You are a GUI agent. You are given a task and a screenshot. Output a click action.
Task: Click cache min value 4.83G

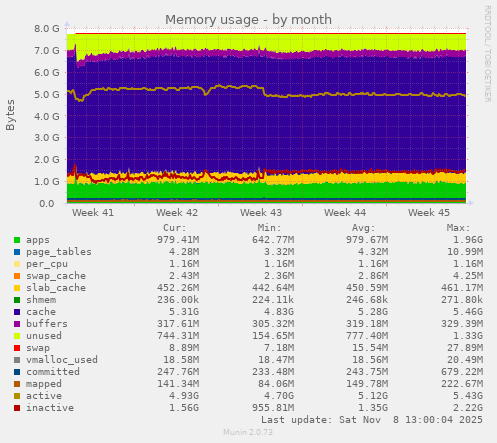[x=279, y=312]
